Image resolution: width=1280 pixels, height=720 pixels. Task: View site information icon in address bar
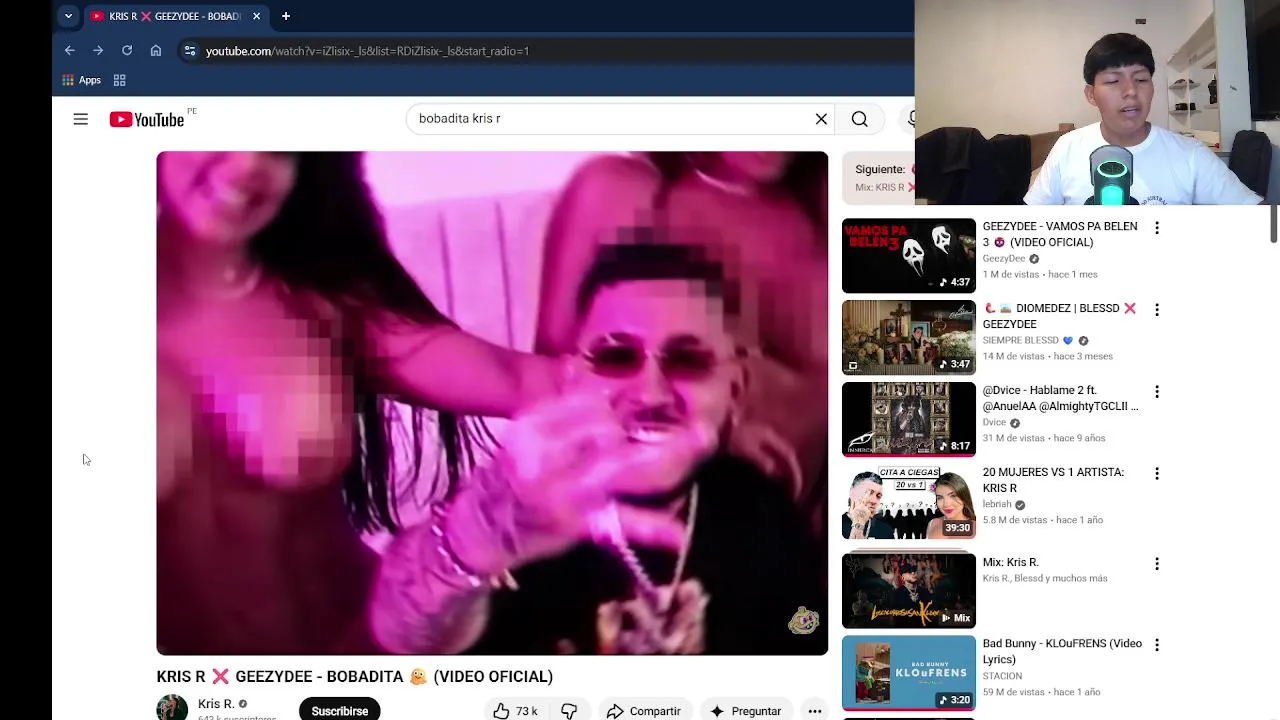pos(190,51)
